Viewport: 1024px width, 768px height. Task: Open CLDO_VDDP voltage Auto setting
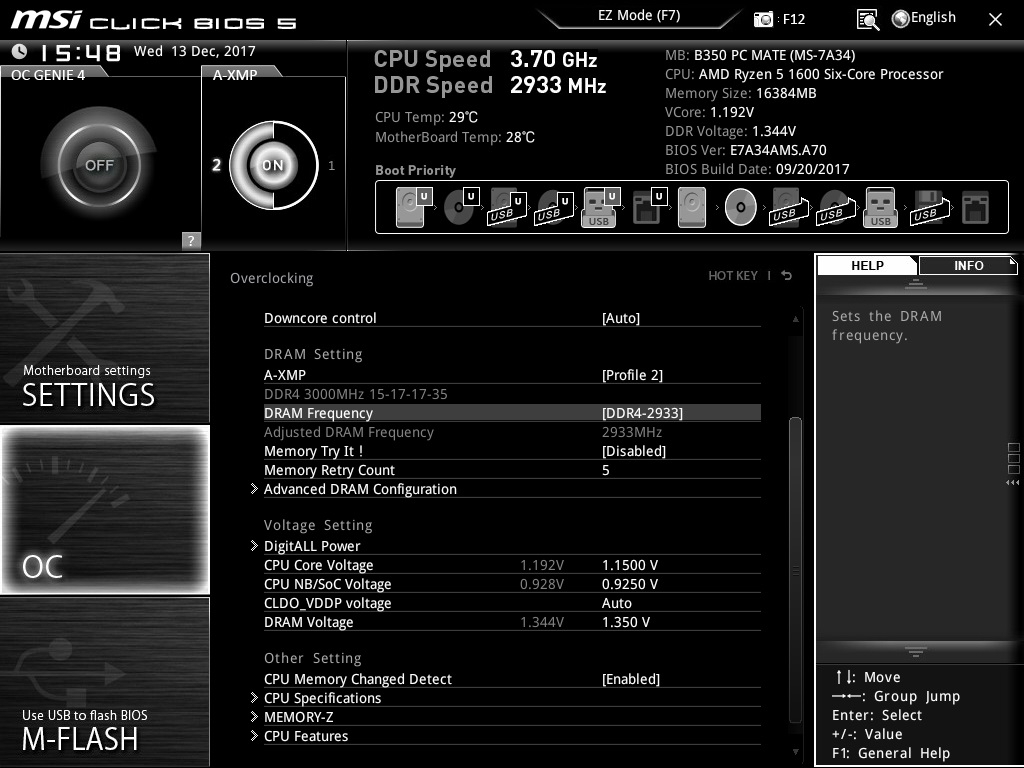(512, 603)
